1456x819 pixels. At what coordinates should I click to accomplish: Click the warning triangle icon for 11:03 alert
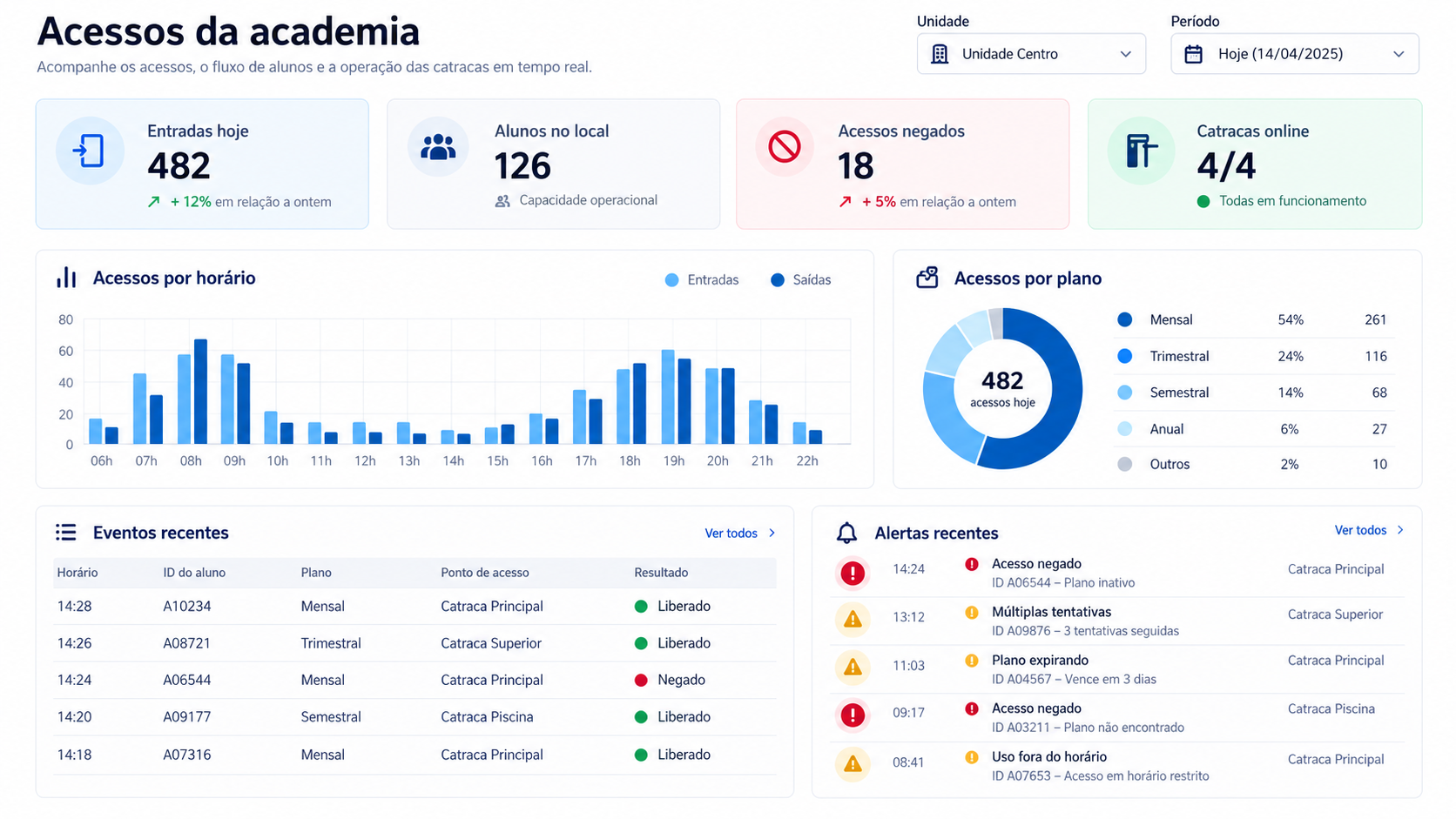pyautogui.click(x=853, y=668)
